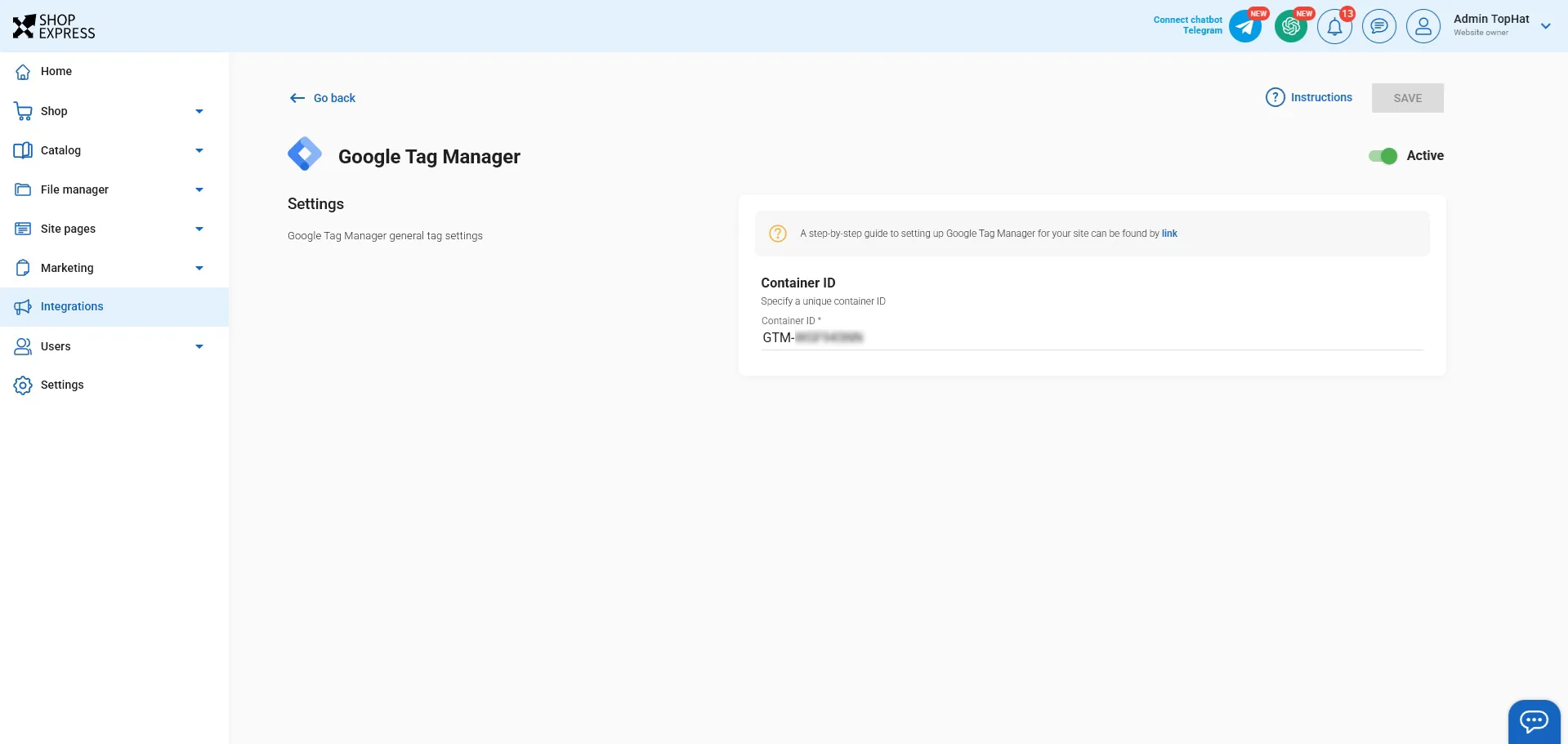Expand the Users submenu arrow
The width and height of the screenshot is (1568, 744).
199,346
